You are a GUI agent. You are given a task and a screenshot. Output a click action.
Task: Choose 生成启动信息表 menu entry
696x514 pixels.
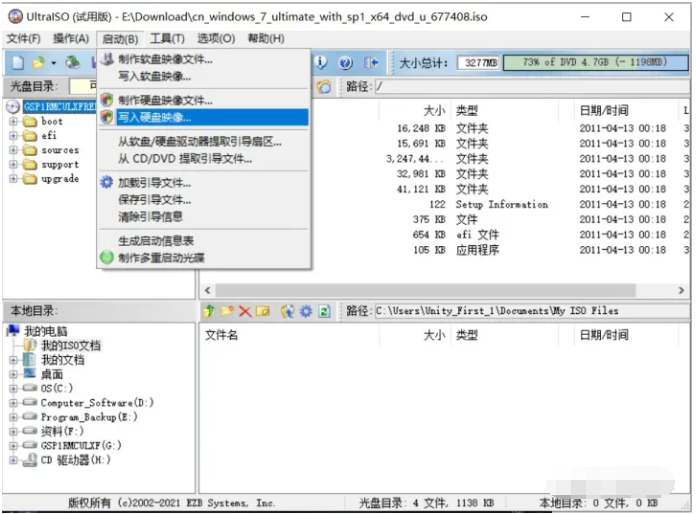pyautogui.click(x=204, y=241)
